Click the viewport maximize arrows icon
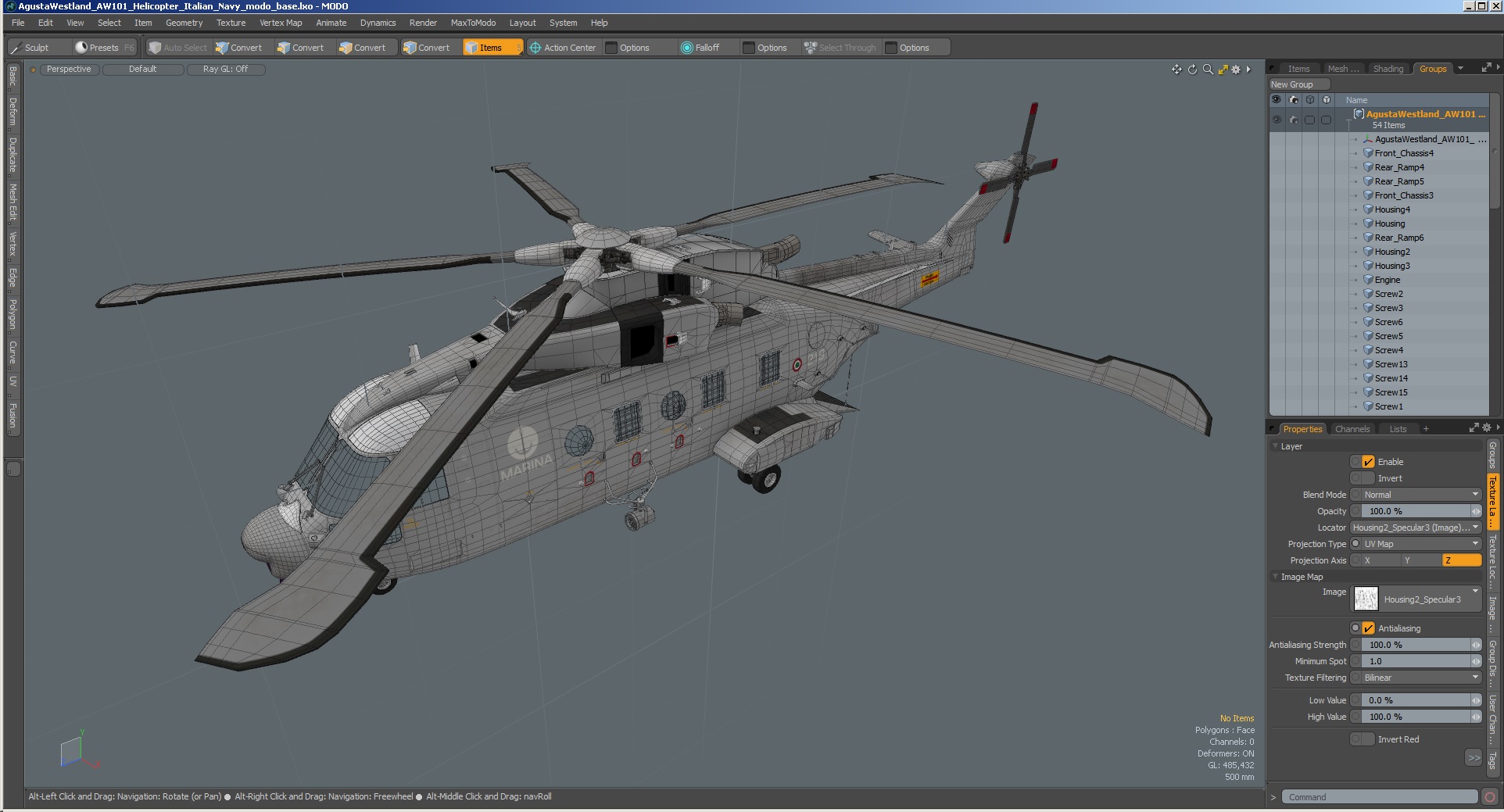 (x=1223, y=70)
